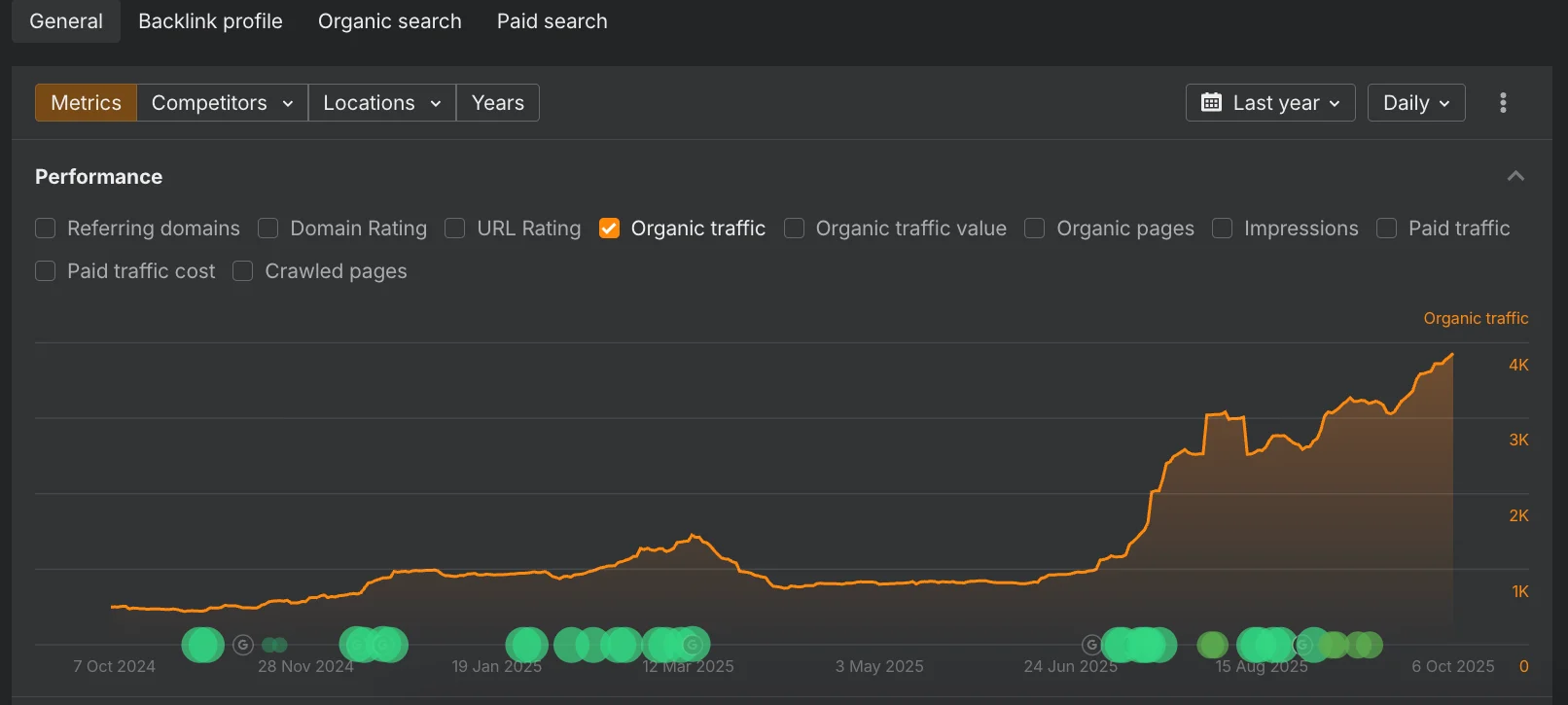1568x705 pixels.
Task: Collapse the Performance section
Action: tap(1515, 176)
